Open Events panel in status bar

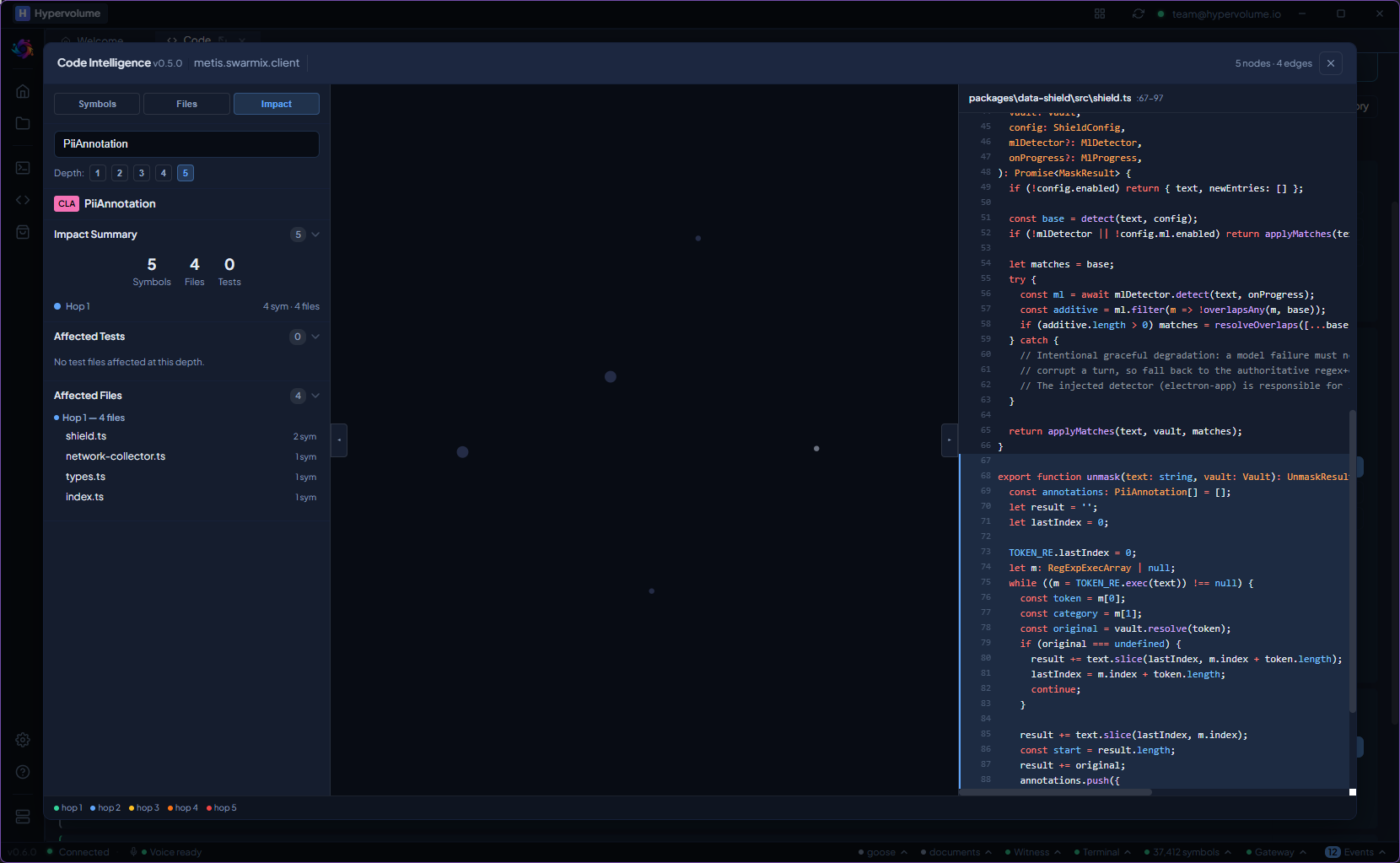(1355, 852)
